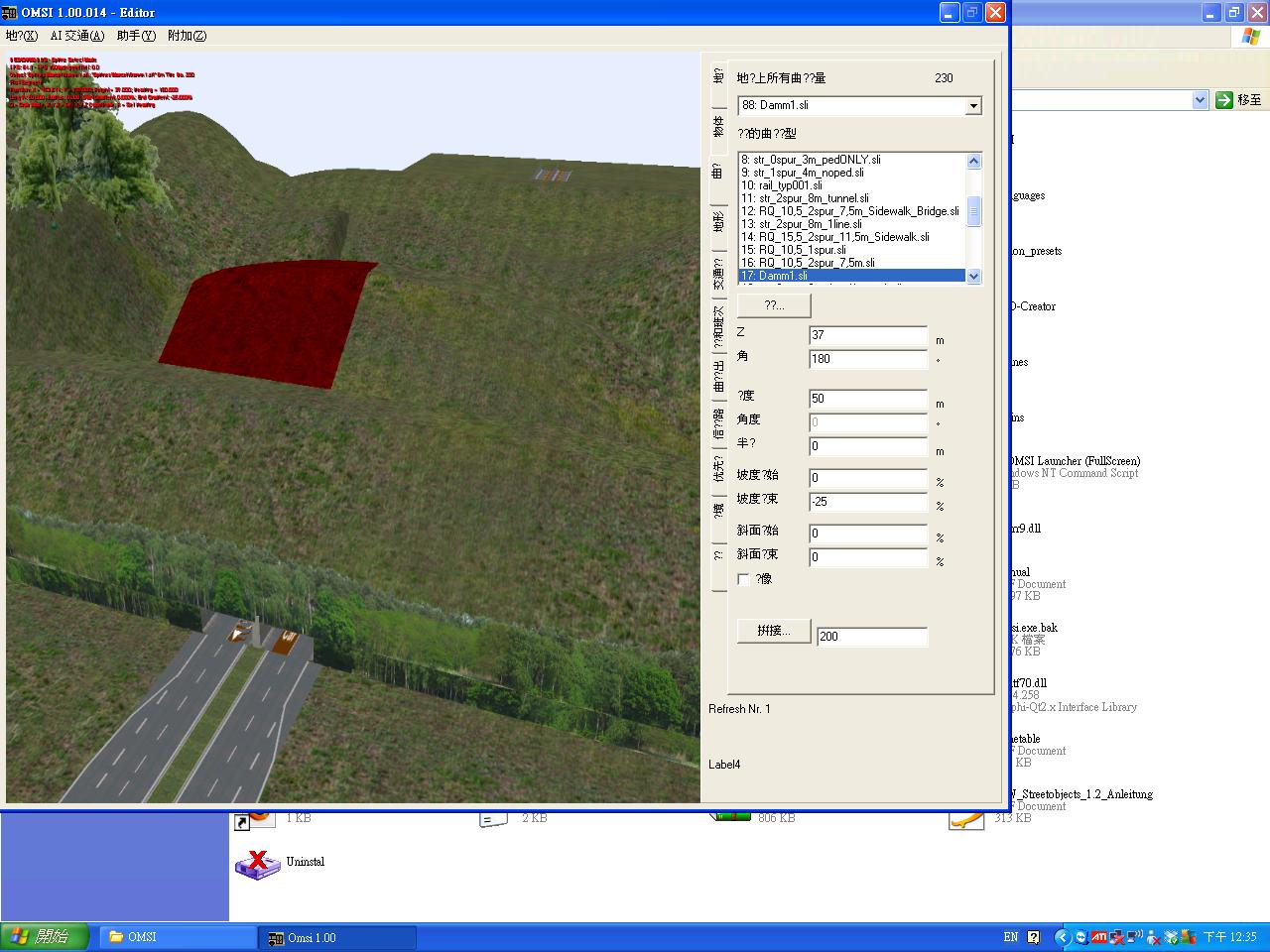Click the green Go arrow icon
The height and width of the screenshot is (952, 1270).
click(1223, 100)
